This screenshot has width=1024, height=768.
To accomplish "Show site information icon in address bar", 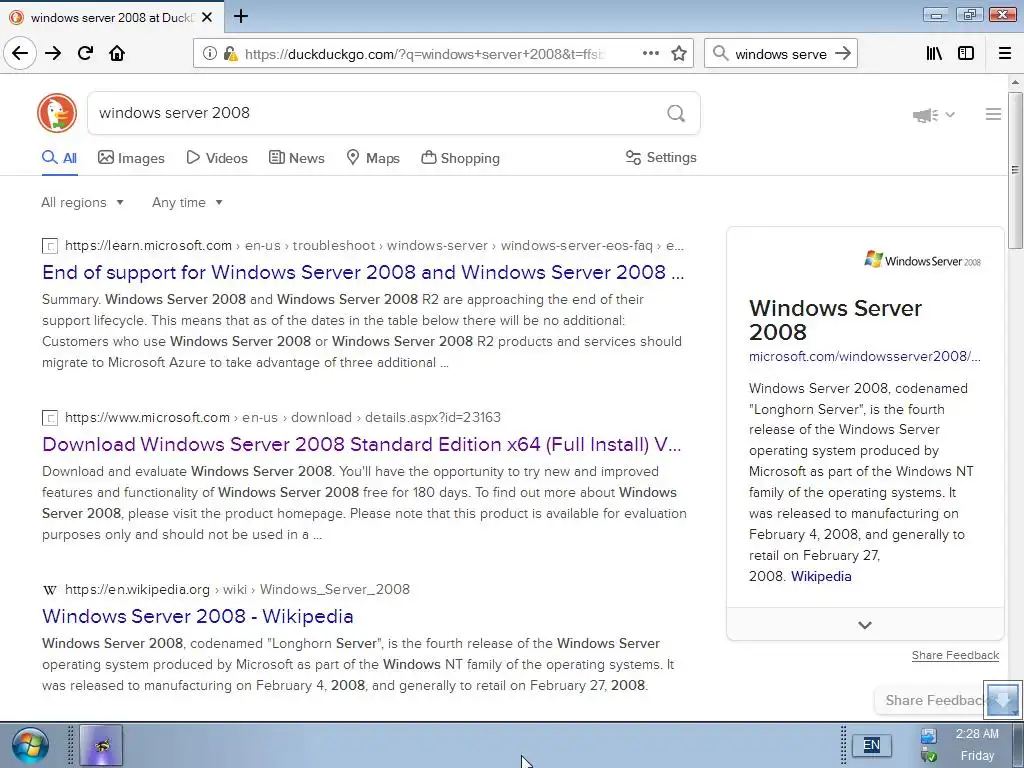I will pyautogui.click(x=210, y=54).
